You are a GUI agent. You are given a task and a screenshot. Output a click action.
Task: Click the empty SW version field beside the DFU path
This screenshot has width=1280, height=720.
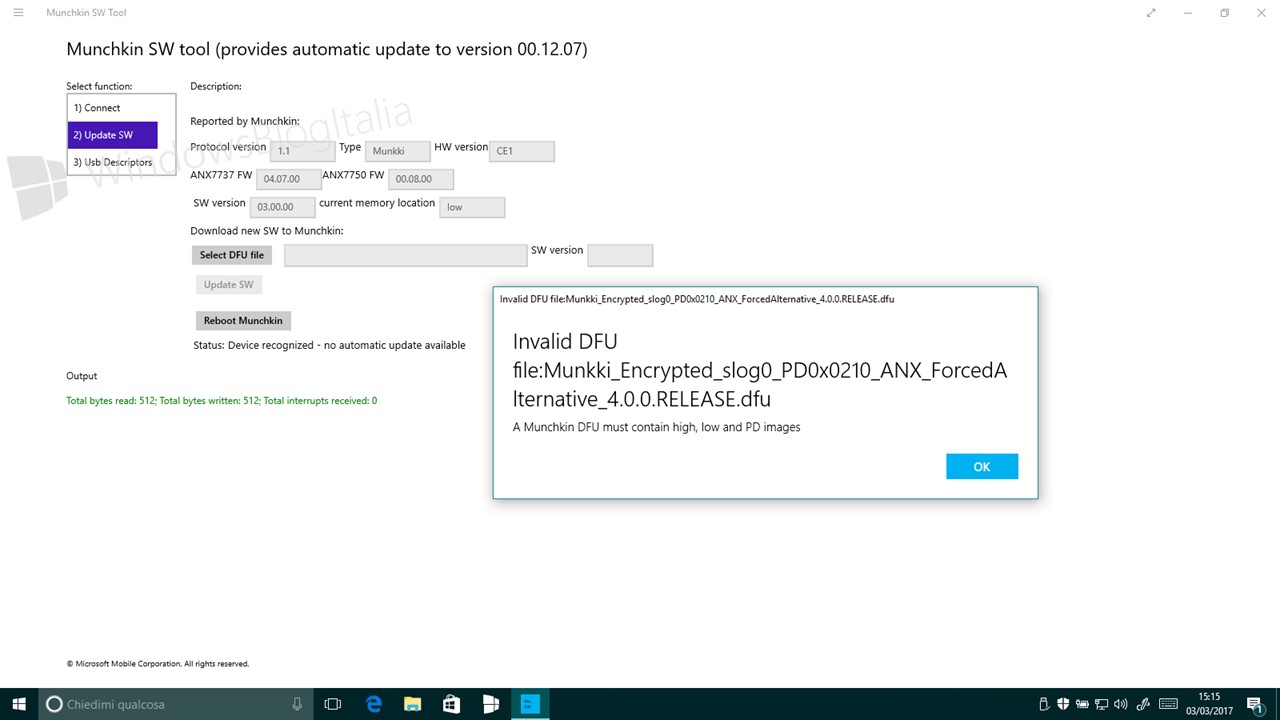coord(620,255)
